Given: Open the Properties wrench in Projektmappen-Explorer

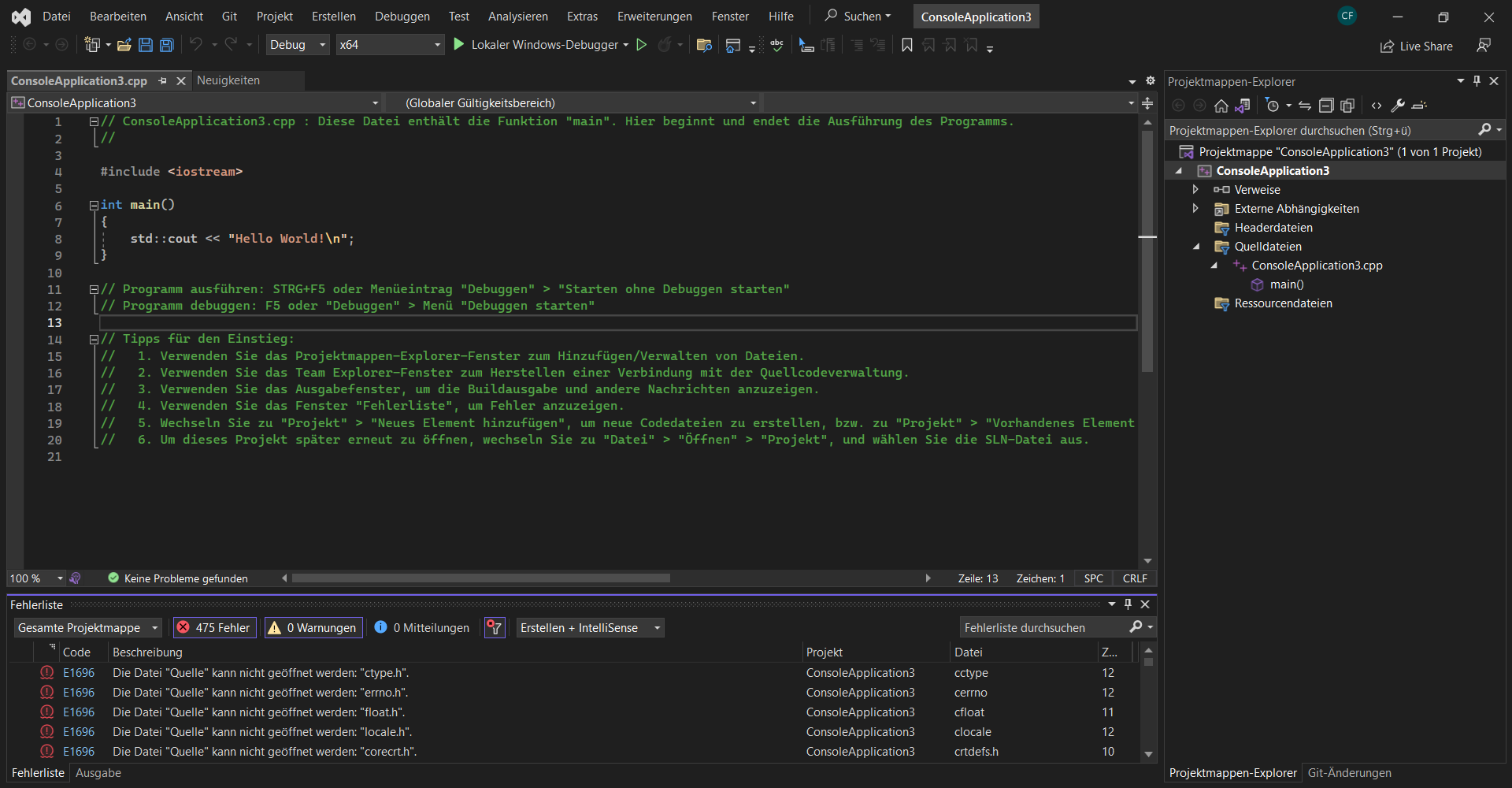Looking at the screenshot, I should 1398,105.
